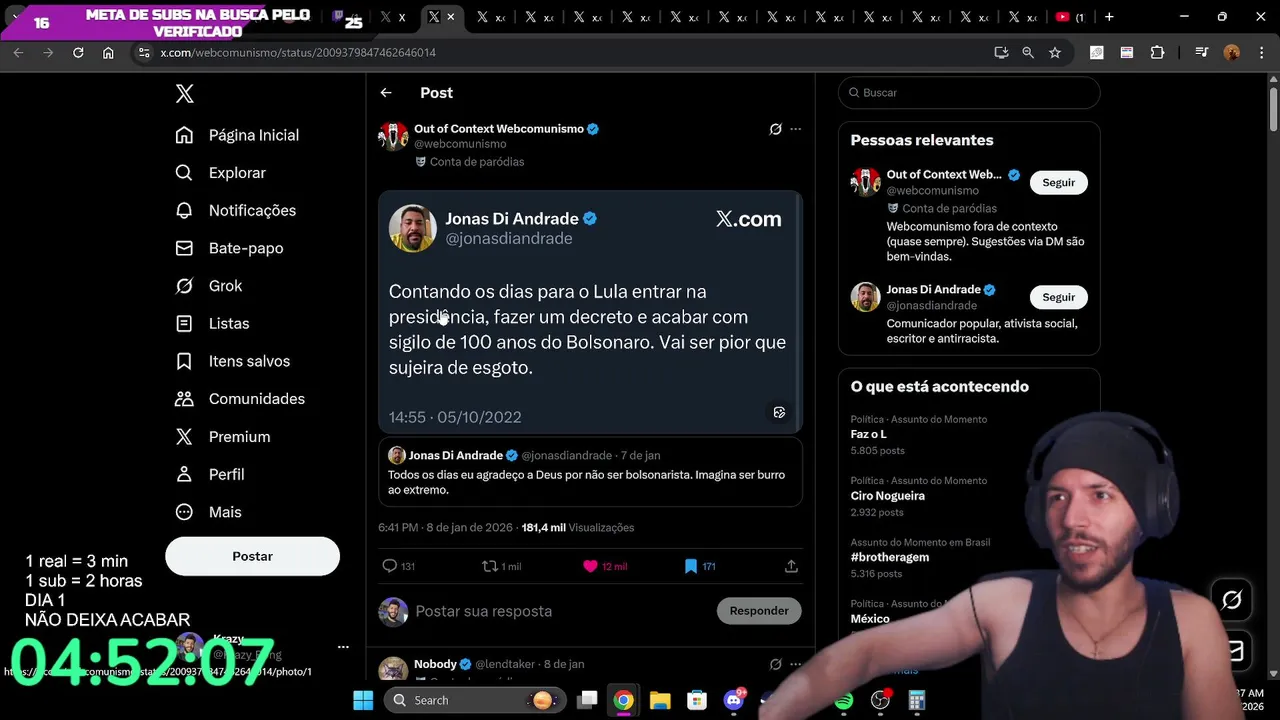This screenshot has height=720, width=1280.
Task: Go back with the Post arrow
Action: click(386, 93)
